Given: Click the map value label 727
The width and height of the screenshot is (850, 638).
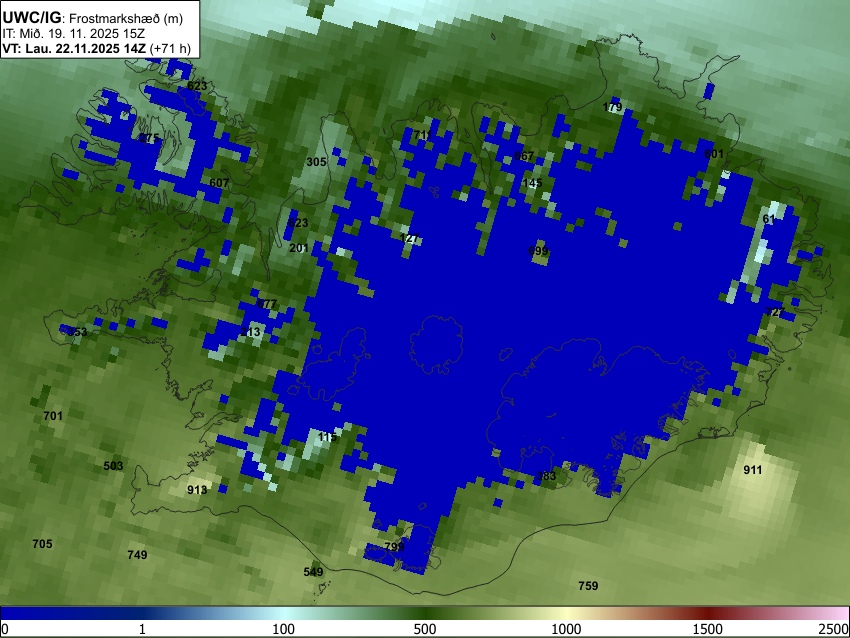Looking at the screenshot, I should 775,312.
